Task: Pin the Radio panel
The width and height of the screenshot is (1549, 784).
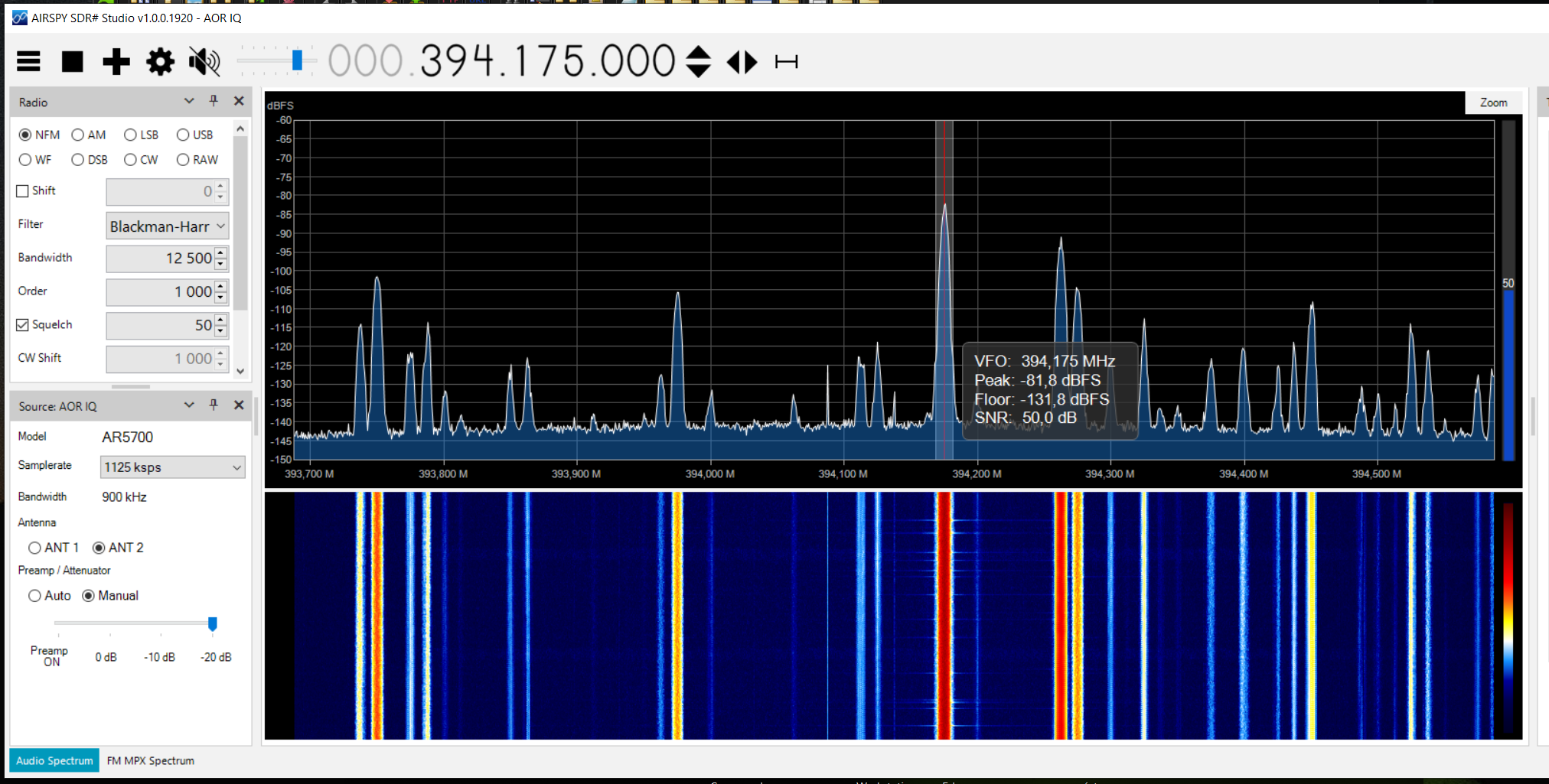Action: tap(214, 101)
